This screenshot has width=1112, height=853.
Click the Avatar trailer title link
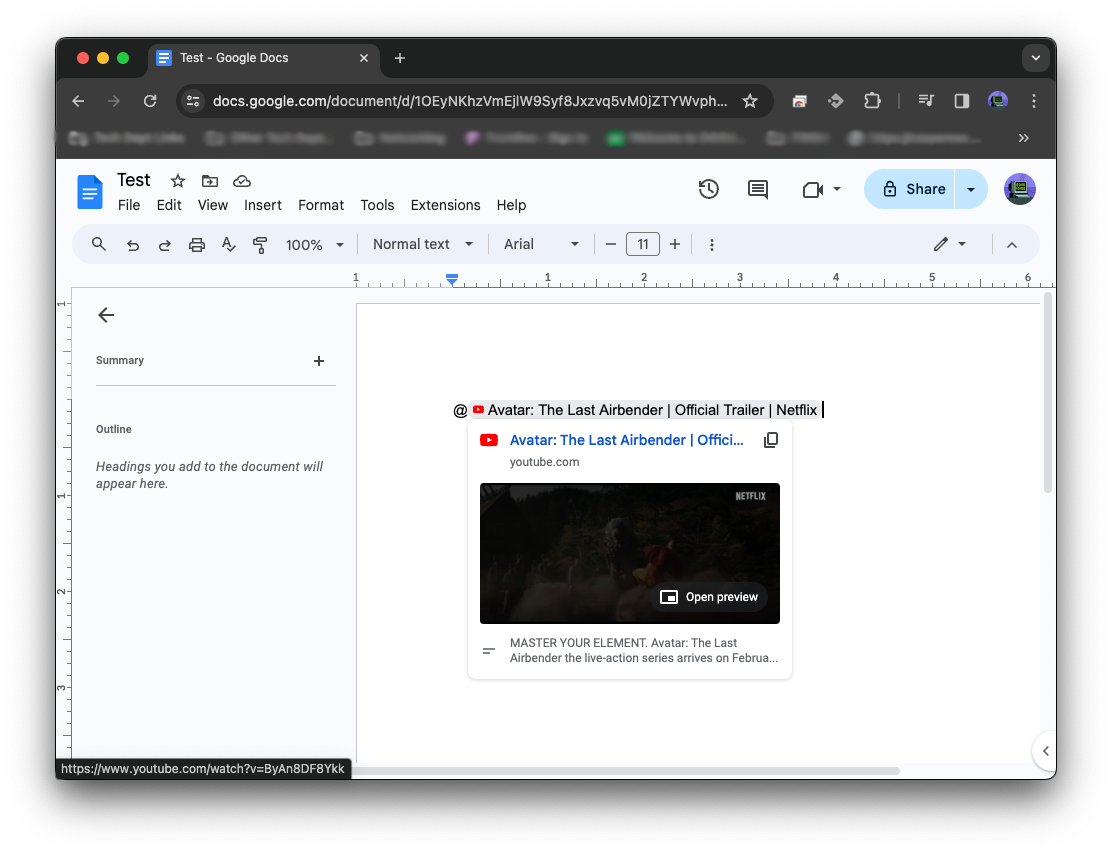click(x=626, y=440)
